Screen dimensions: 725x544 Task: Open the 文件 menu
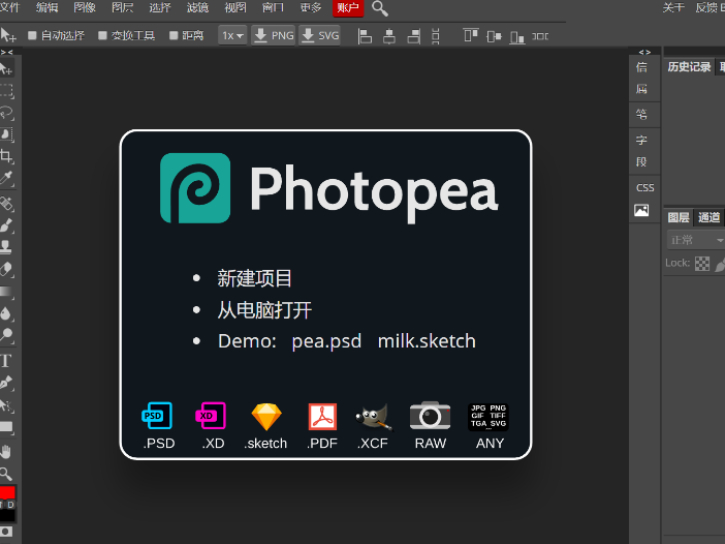click(9, 7)
